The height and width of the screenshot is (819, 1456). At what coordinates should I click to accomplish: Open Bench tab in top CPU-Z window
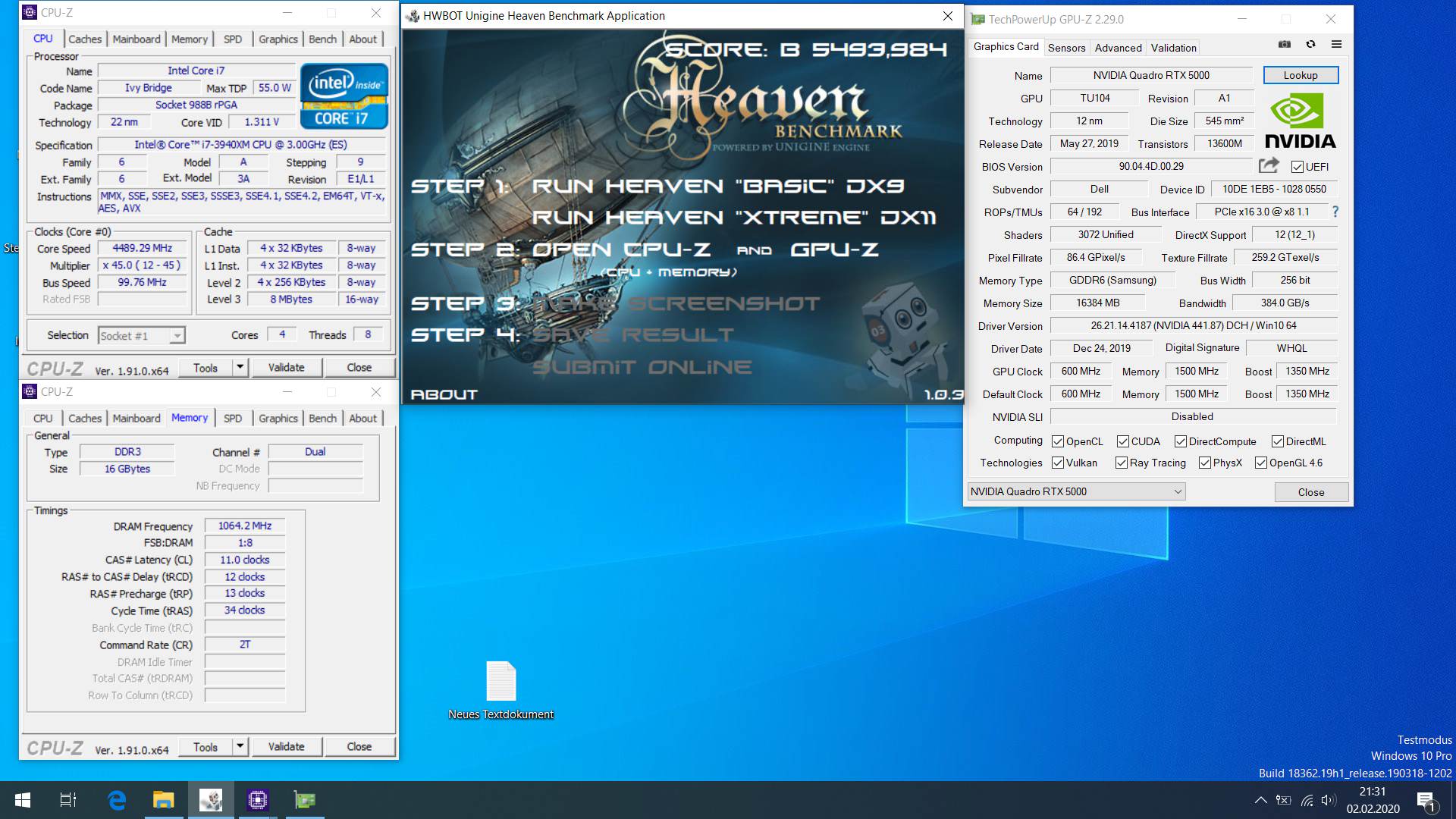pos(322,39)
